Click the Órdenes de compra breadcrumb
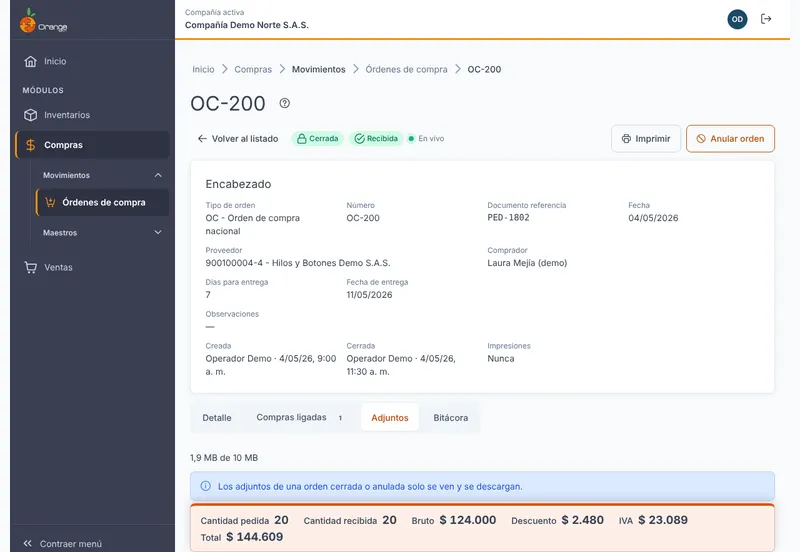 [x=406, y=69]
